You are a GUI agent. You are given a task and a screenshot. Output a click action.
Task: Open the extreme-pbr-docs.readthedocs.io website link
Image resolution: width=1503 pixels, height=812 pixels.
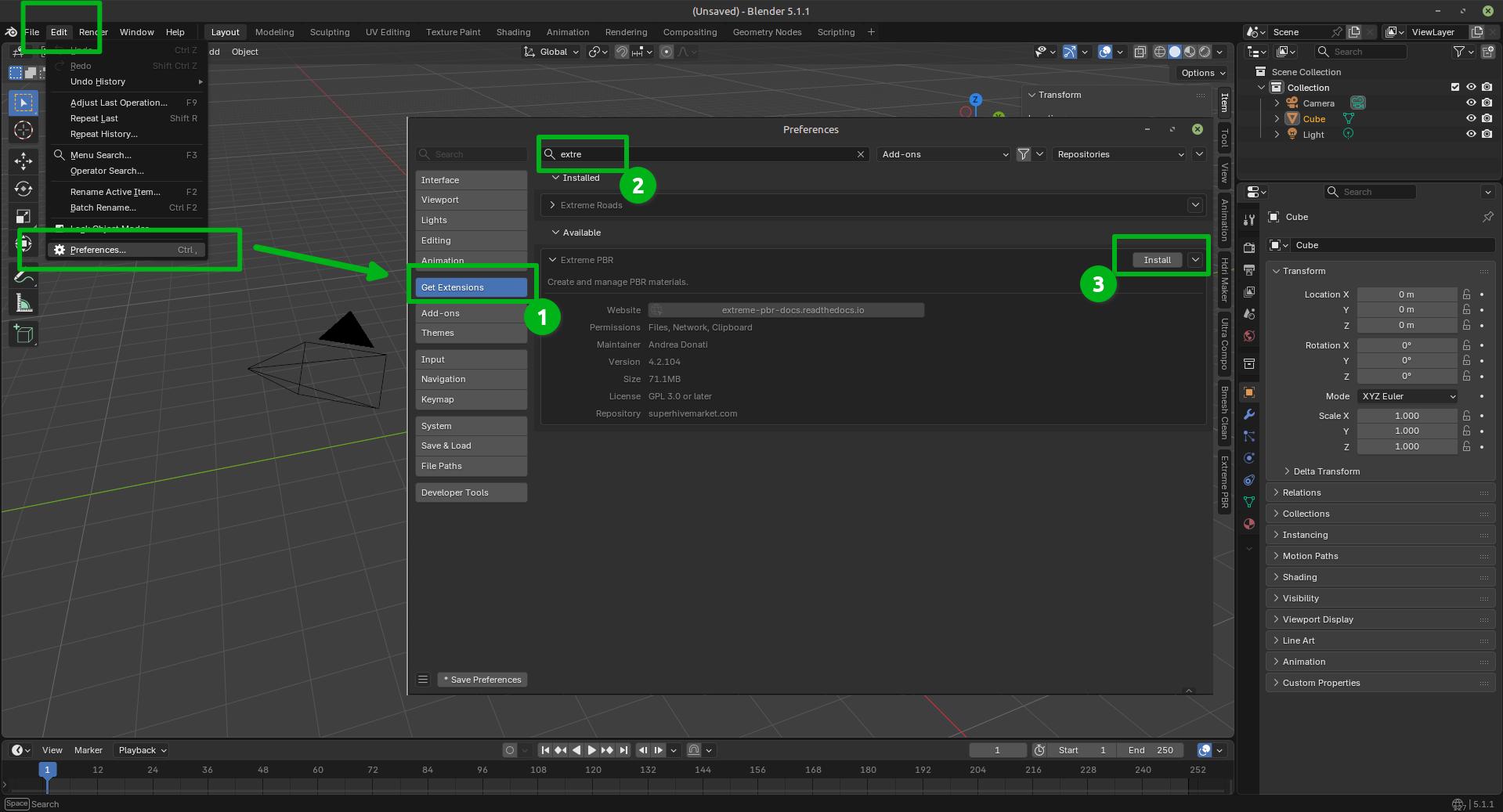tap(786, 310)
